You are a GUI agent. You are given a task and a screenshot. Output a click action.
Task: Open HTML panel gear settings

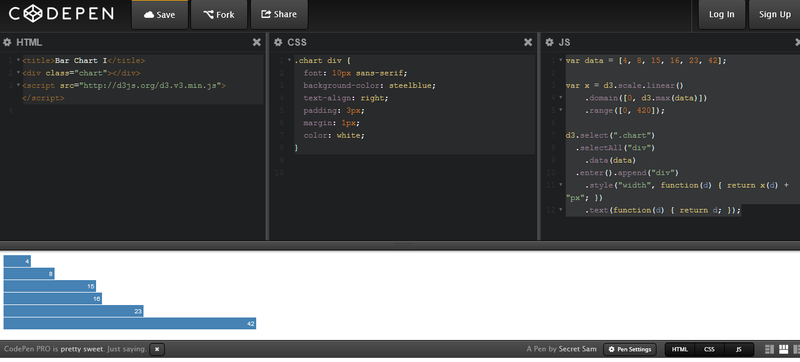click(7, 42)
